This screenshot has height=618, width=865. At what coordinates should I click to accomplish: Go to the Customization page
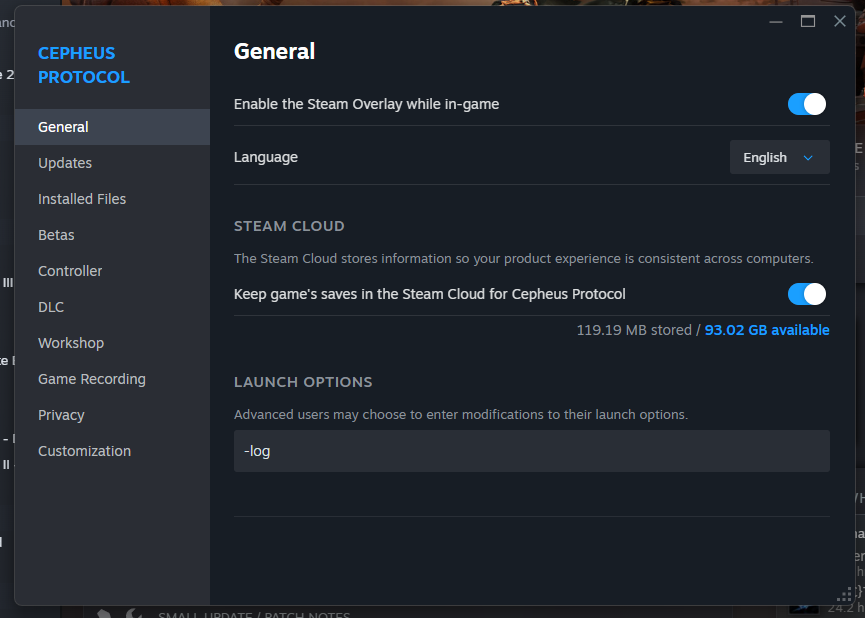point(84,451)
